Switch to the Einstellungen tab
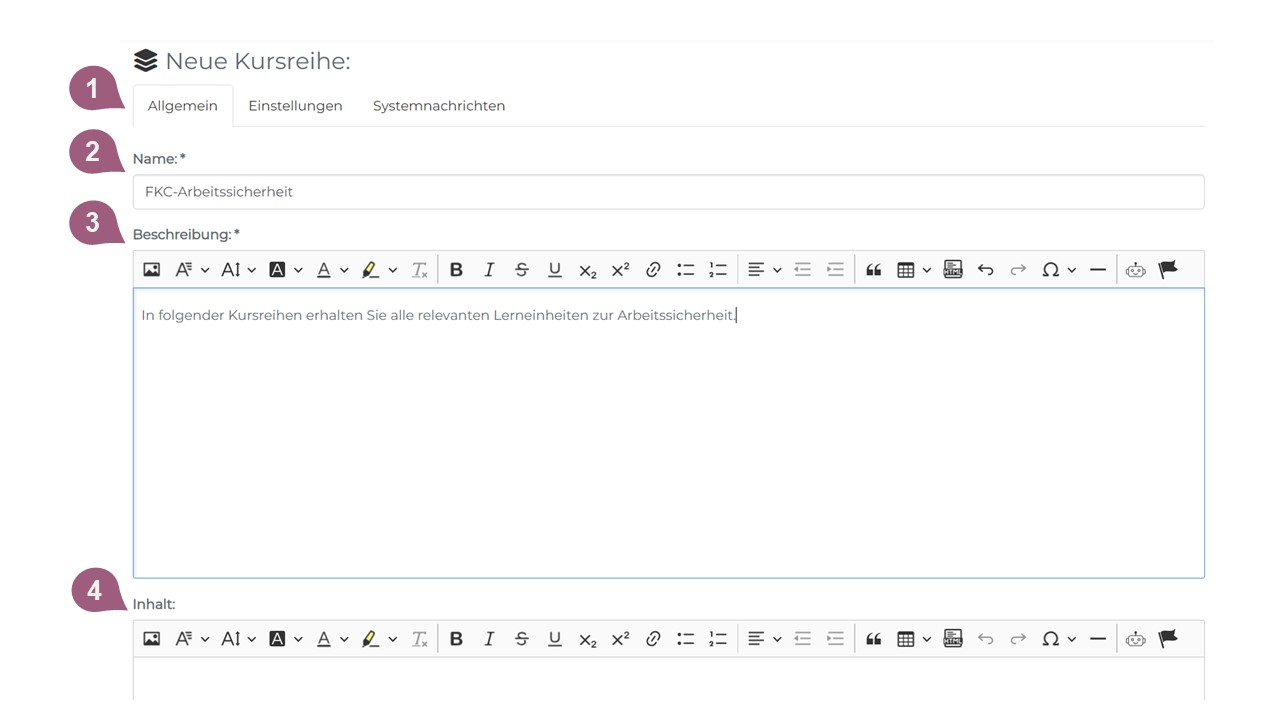 (x=295, y=106)
